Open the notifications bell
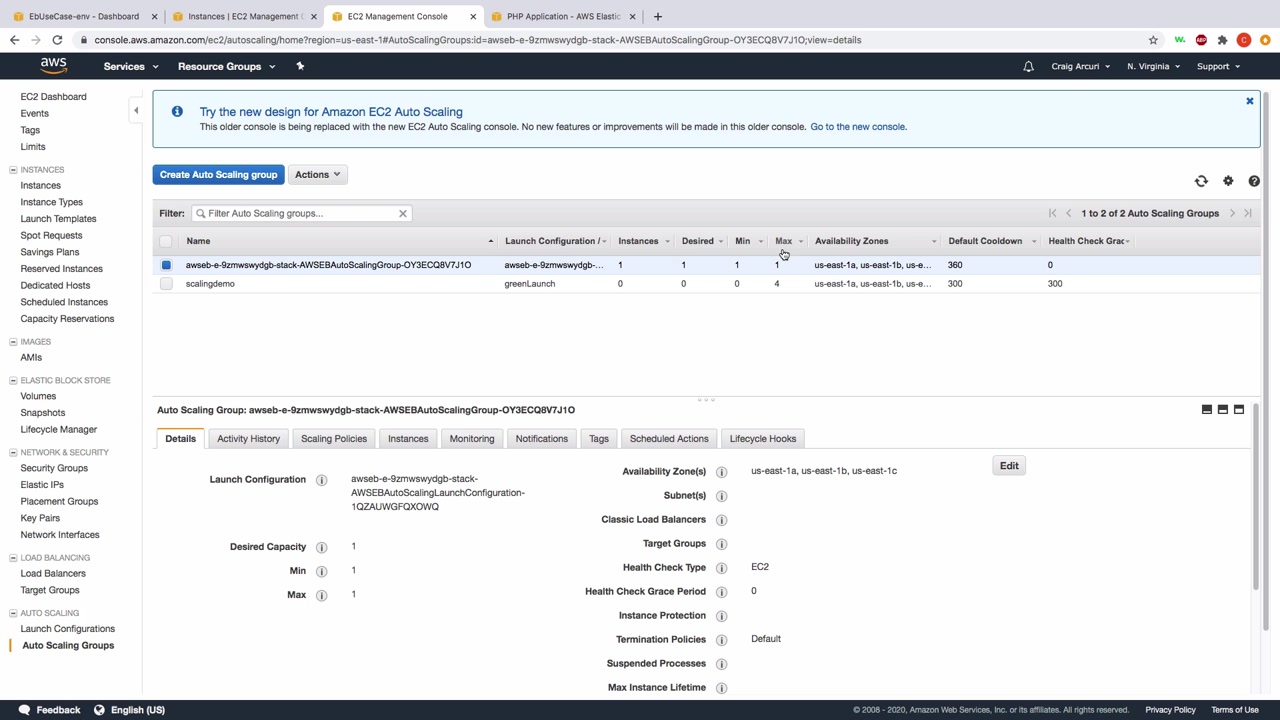1280x720 pixels. pos(1028,66)
